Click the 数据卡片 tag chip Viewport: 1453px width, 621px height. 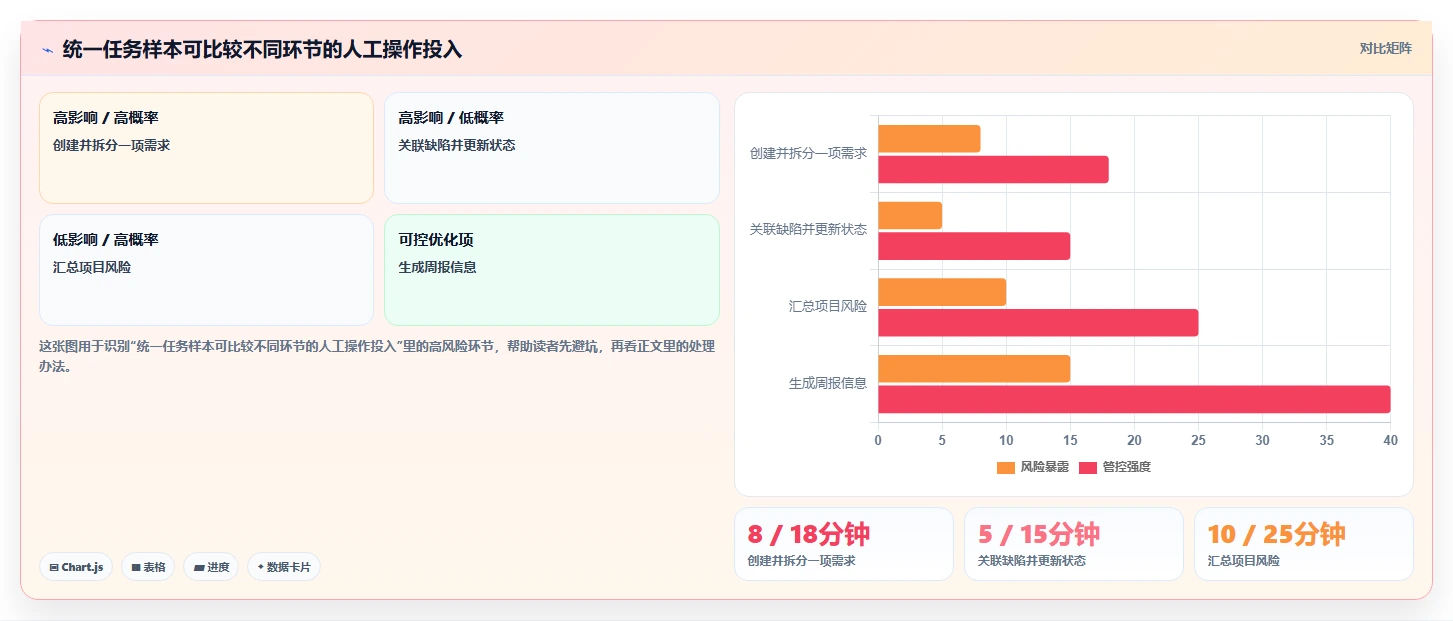[284, 567]
